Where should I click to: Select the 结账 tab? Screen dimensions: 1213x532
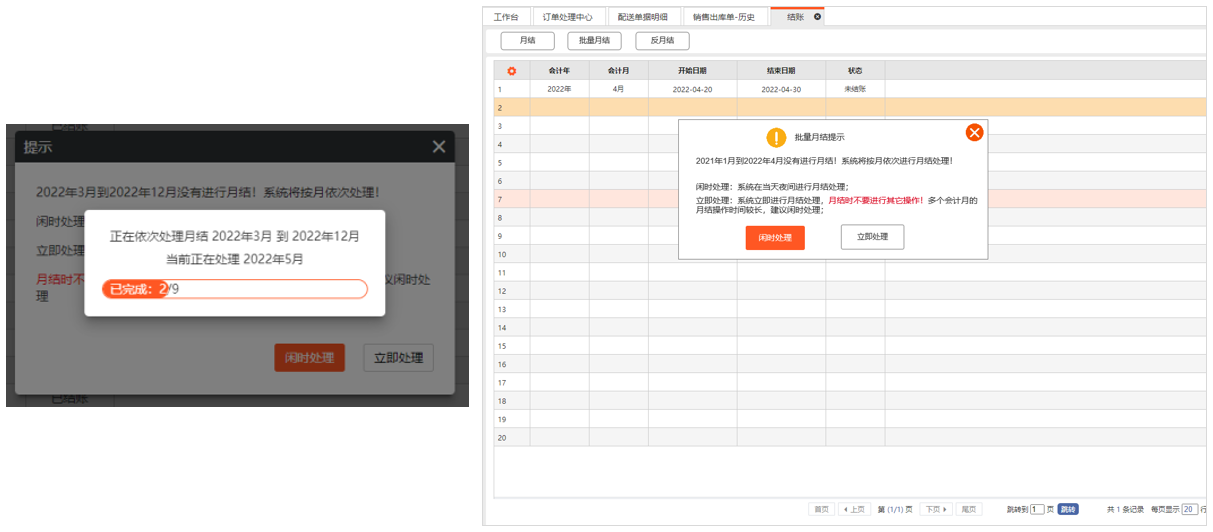(795, 17)
